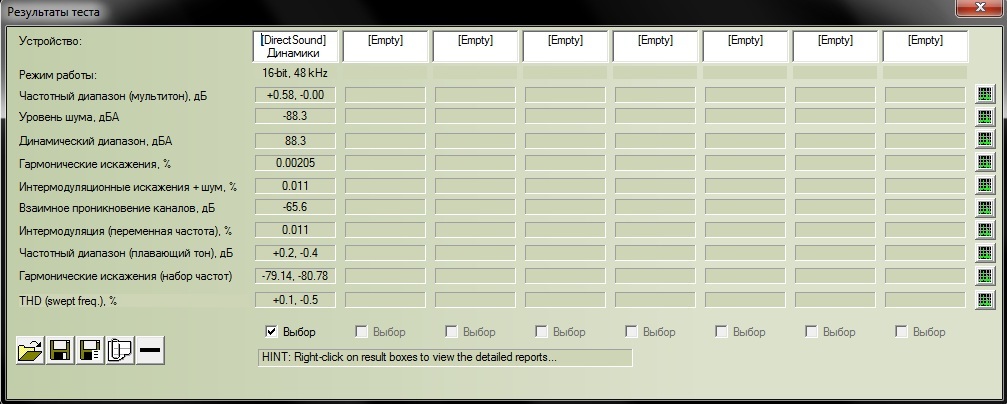Click the HINT text field
Screen dimensions: 1007x404
click(x=444, y=358)
